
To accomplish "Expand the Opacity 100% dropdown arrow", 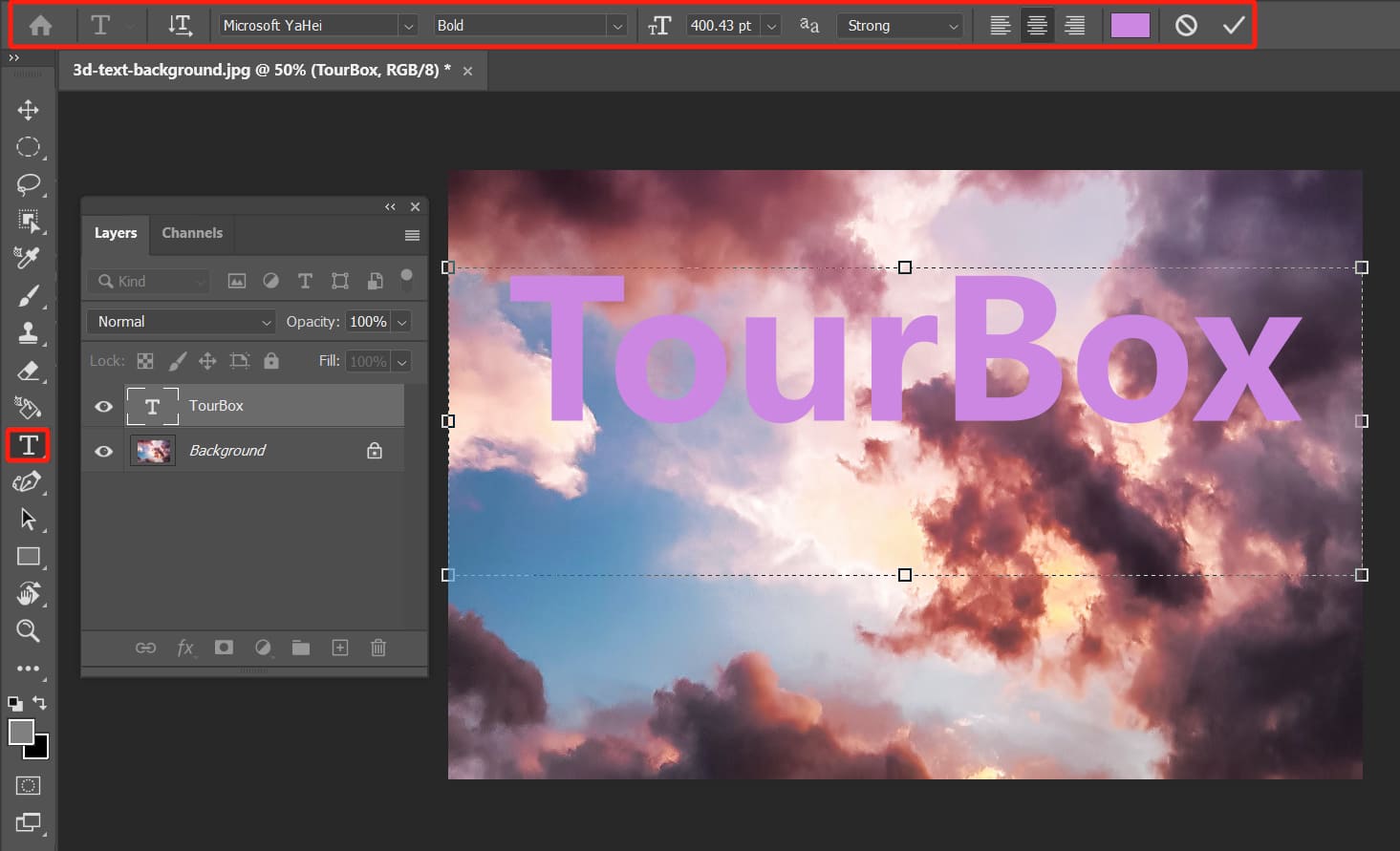I will 402,322.
